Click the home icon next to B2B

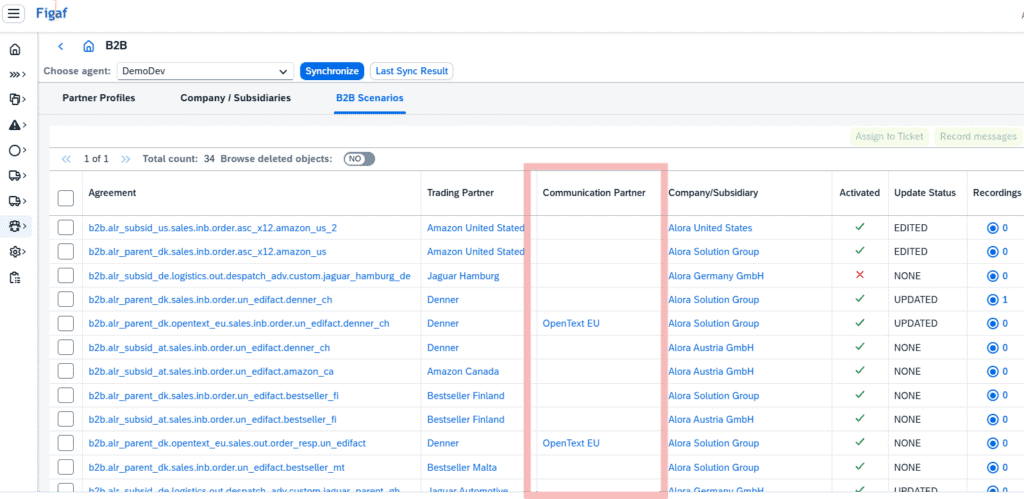coord(89,46)
